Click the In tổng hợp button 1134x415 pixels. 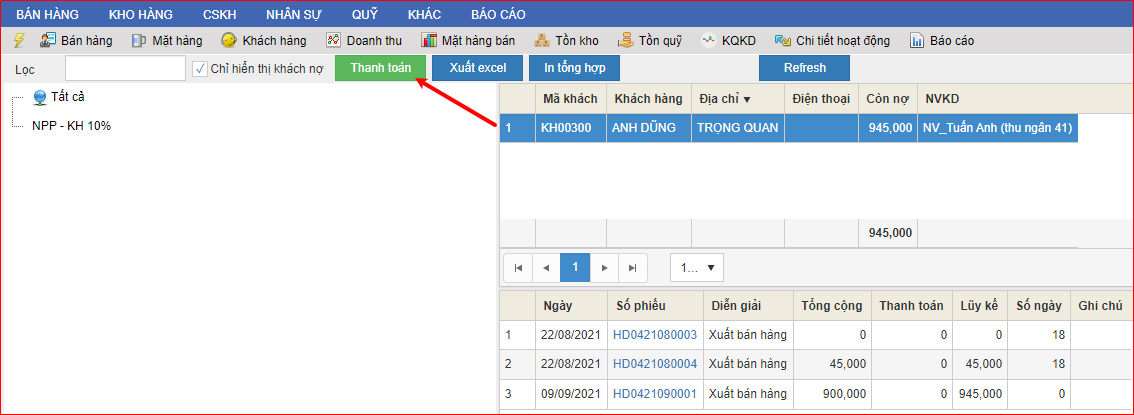(x=574, y=68)
